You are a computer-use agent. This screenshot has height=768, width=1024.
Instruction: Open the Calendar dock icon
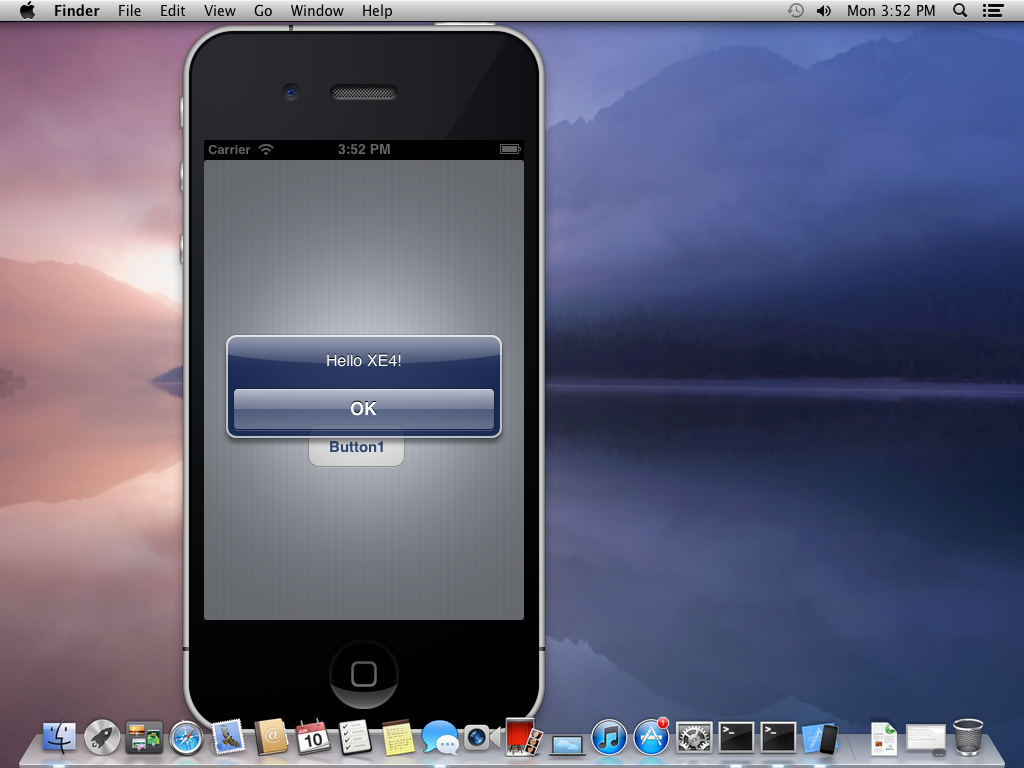pyautogui.click(x=313, y=738)
